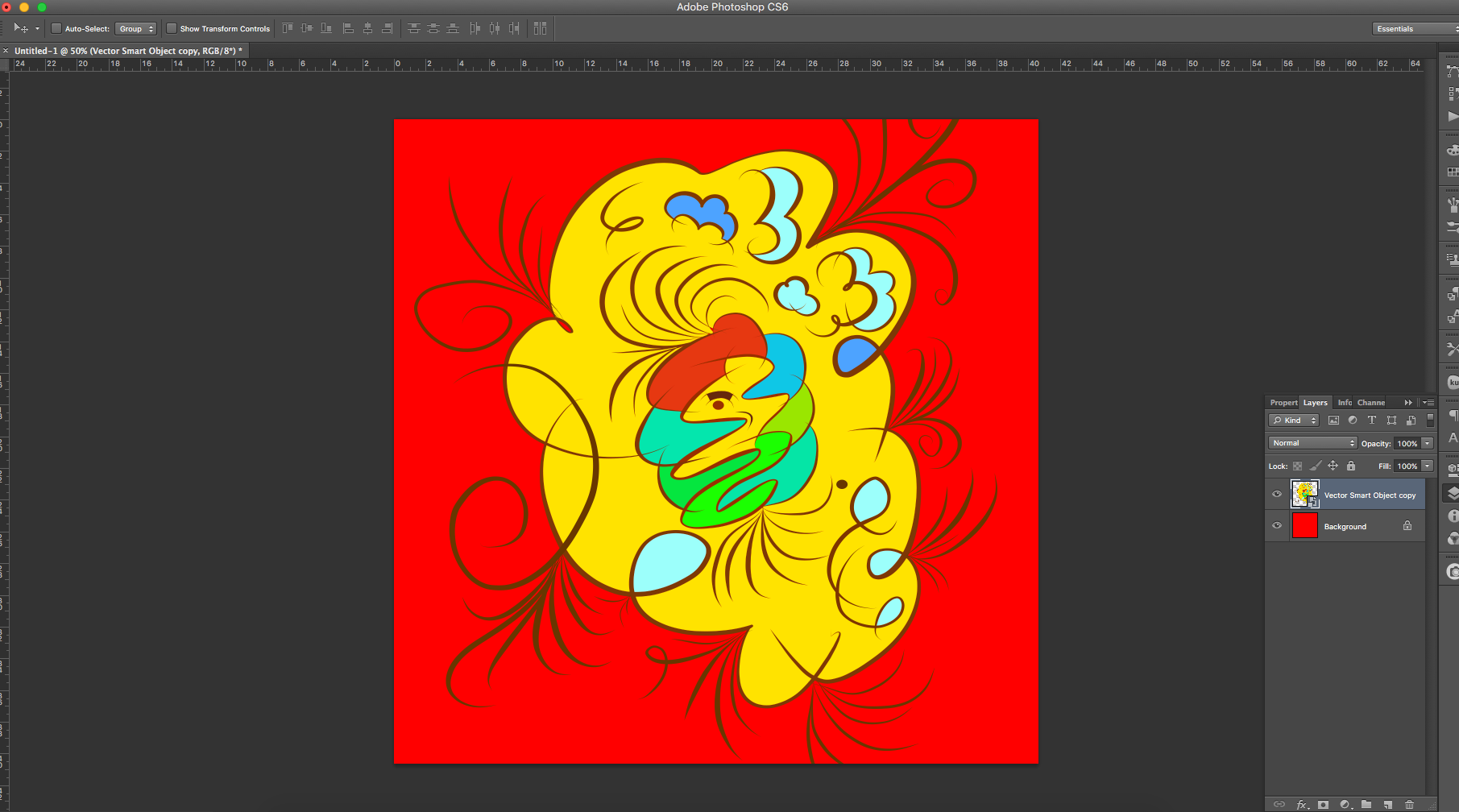Enable Show Transform Controls checkbox
Viewport: 1459px width, 812px height.
(x=172, y=28)
